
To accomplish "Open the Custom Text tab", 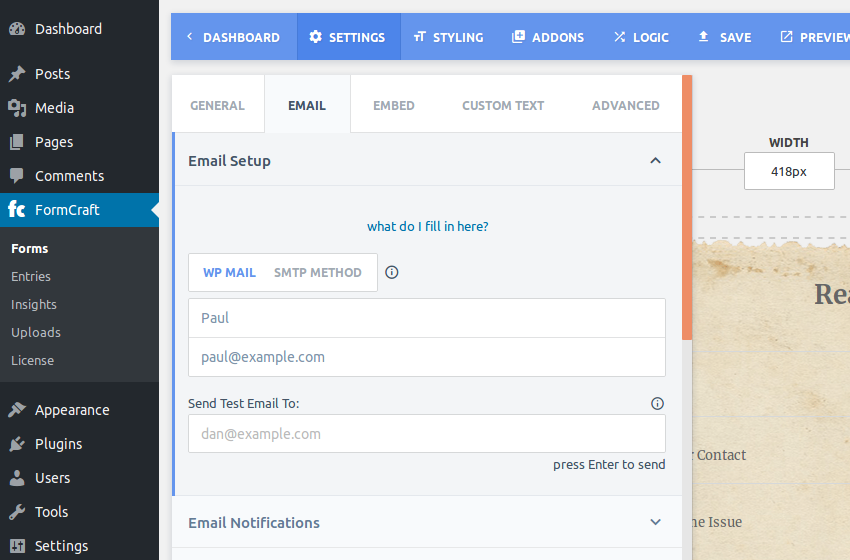I will pos(503,106).
